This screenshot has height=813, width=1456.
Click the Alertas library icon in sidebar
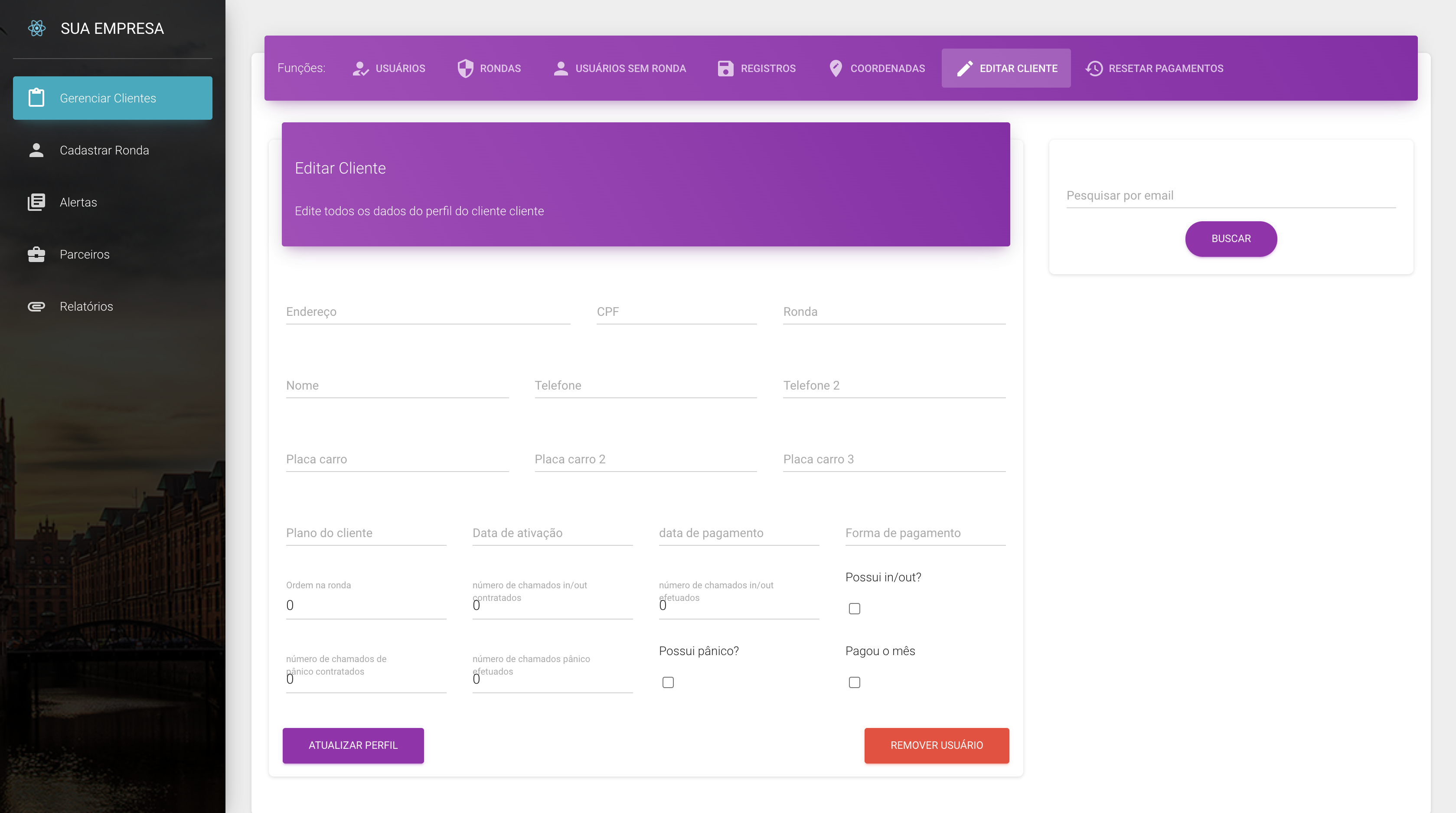point(36,202)
